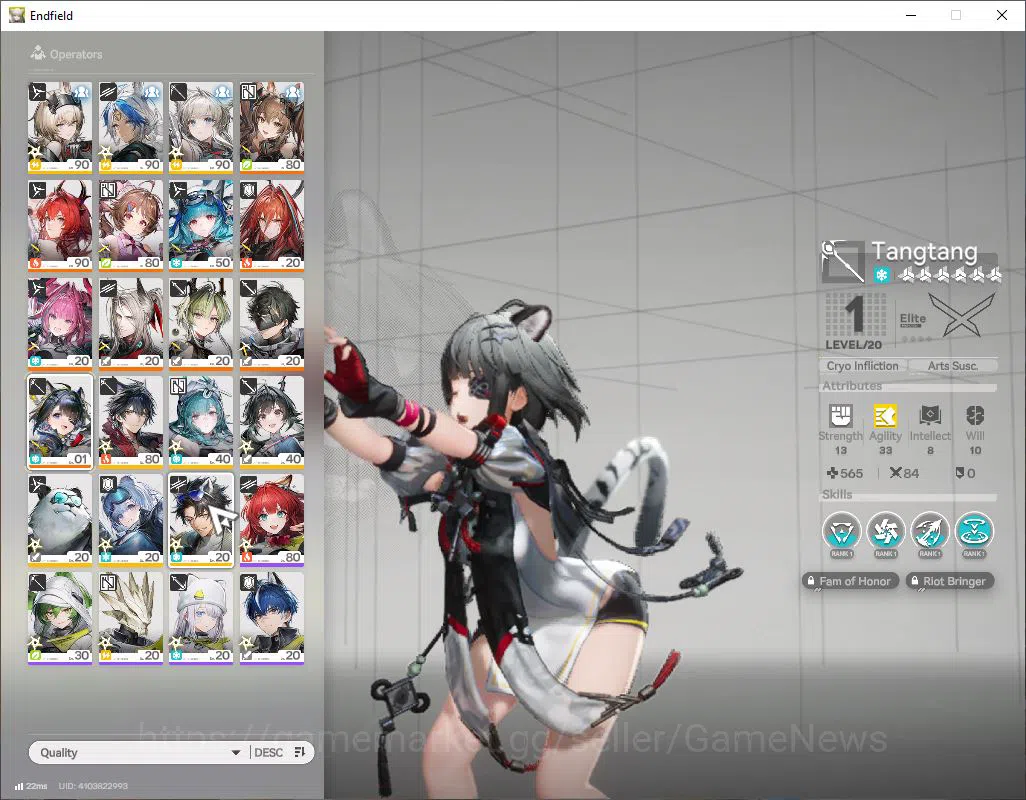Click the defense shield icon beside 0
This screenshot has width=1026, height=800.
[959, 473]
